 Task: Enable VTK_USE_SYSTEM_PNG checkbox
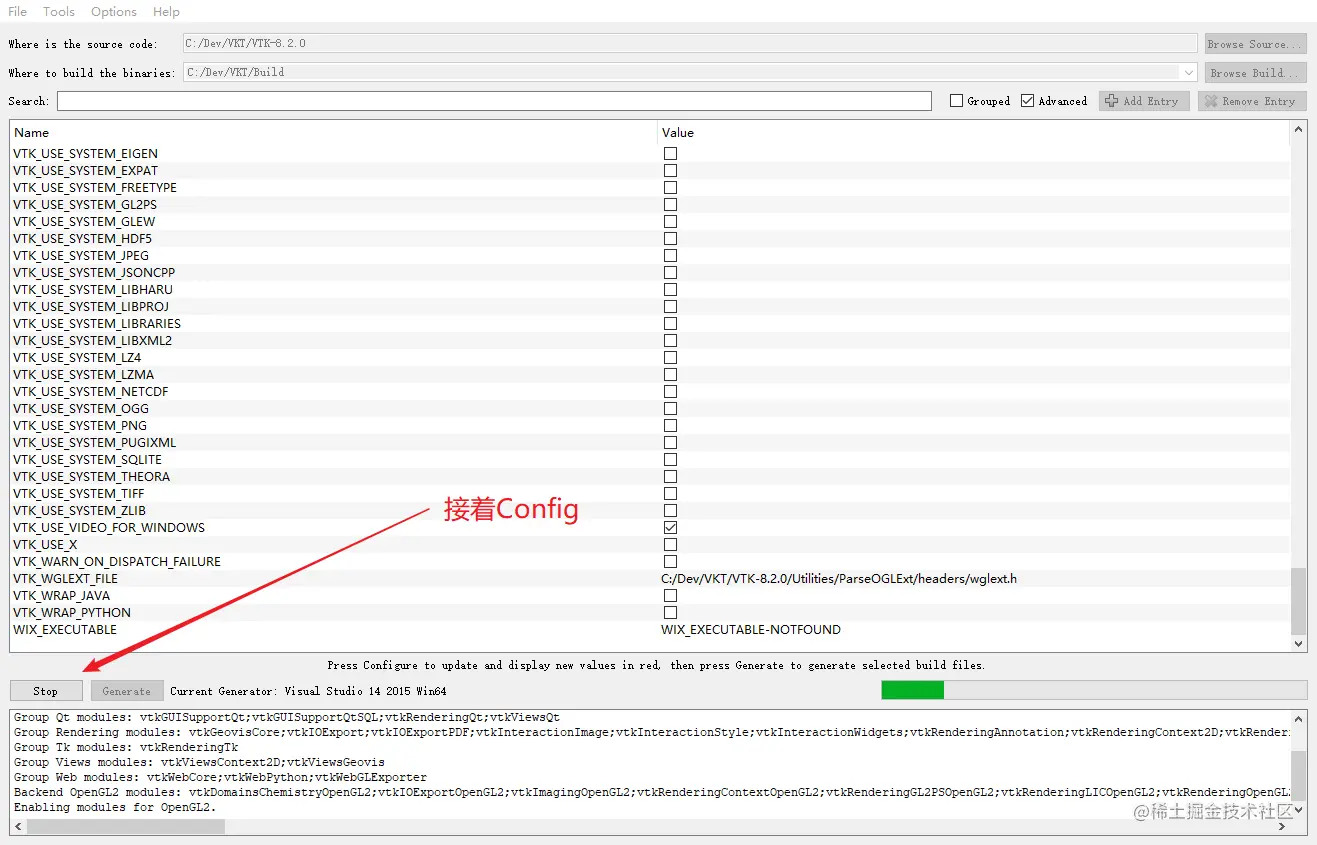pos(670,426)
